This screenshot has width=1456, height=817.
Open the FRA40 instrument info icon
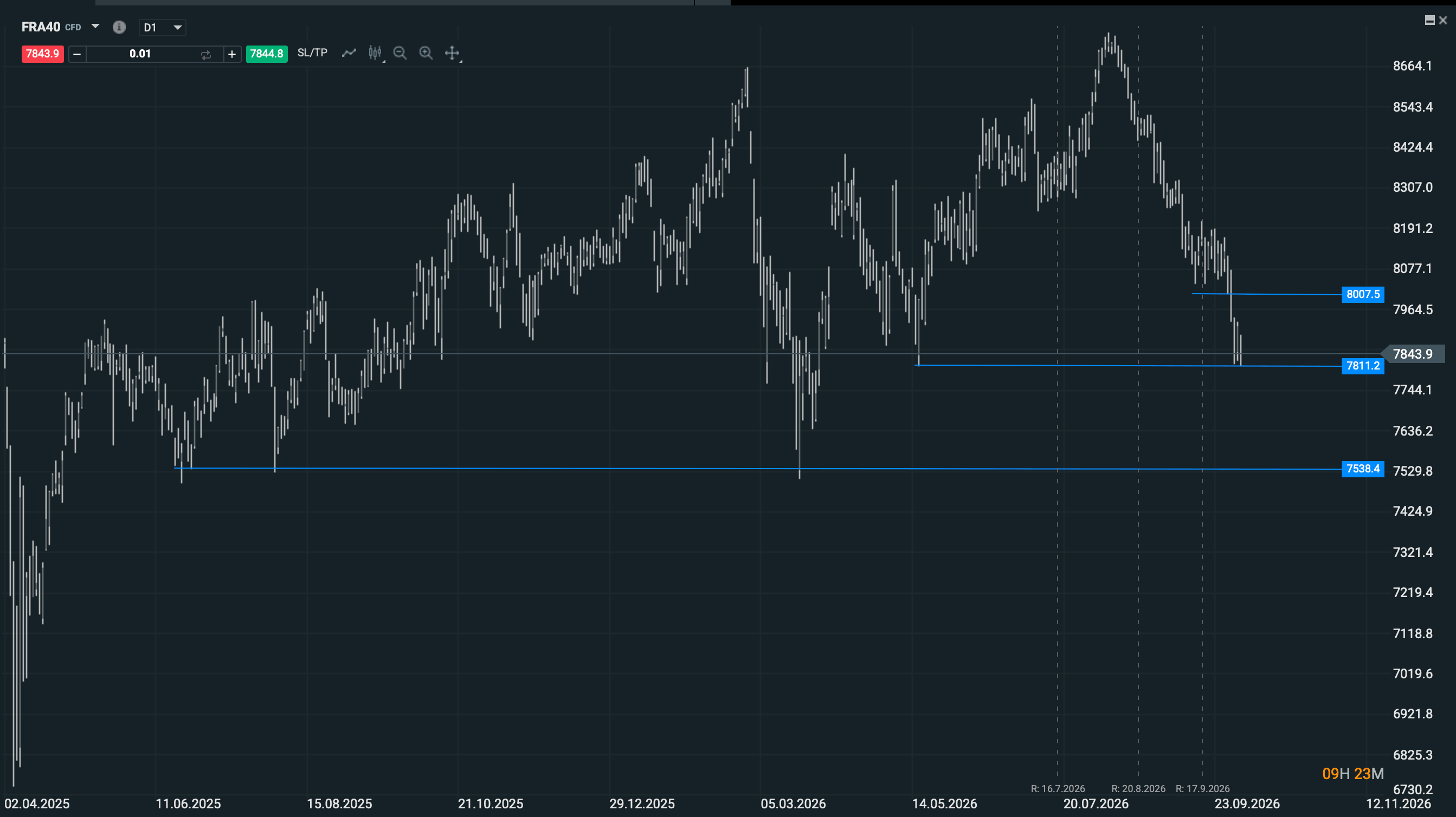(x=119, y=27)
